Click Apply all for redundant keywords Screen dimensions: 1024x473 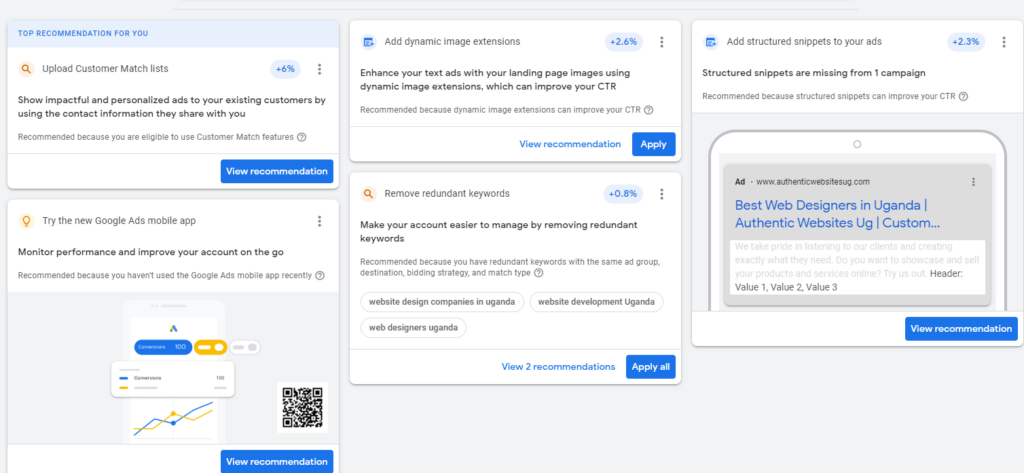point(650,367)
